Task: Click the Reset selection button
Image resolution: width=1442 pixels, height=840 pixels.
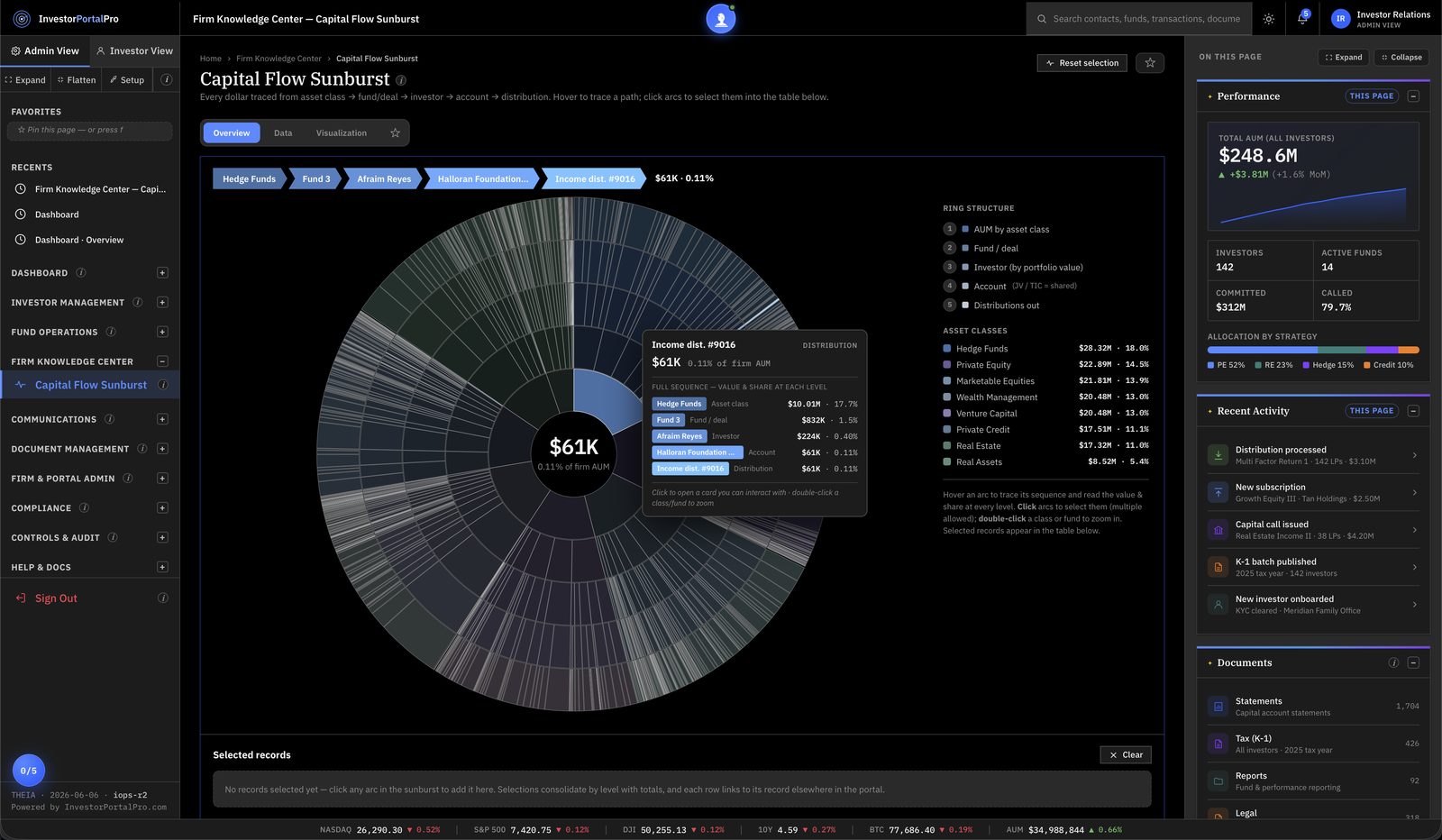Action: (1081, 62)
